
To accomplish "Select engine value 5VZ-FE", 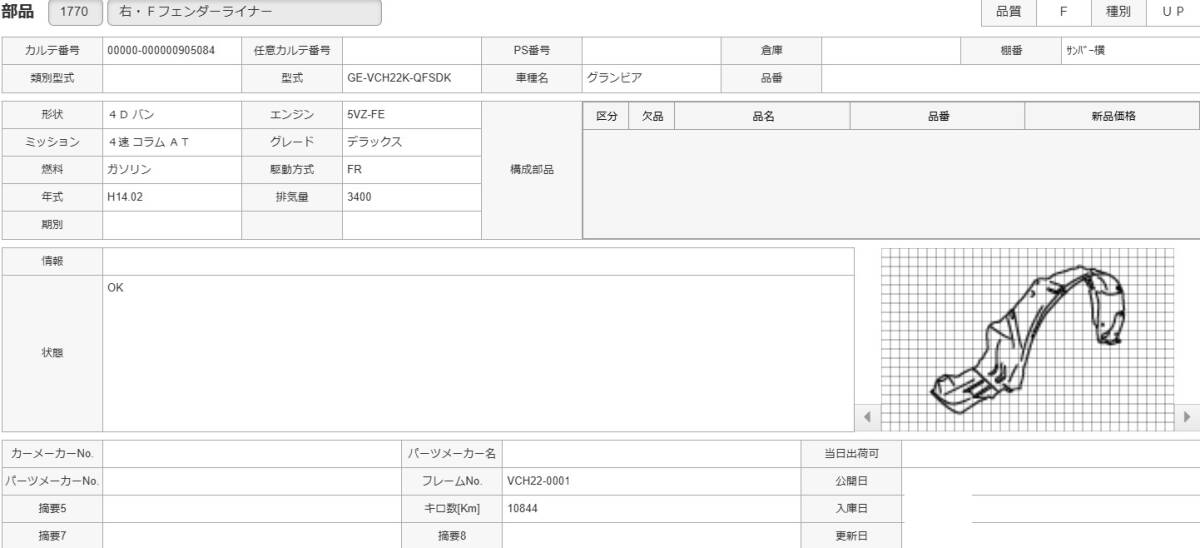I will (366, 115).
